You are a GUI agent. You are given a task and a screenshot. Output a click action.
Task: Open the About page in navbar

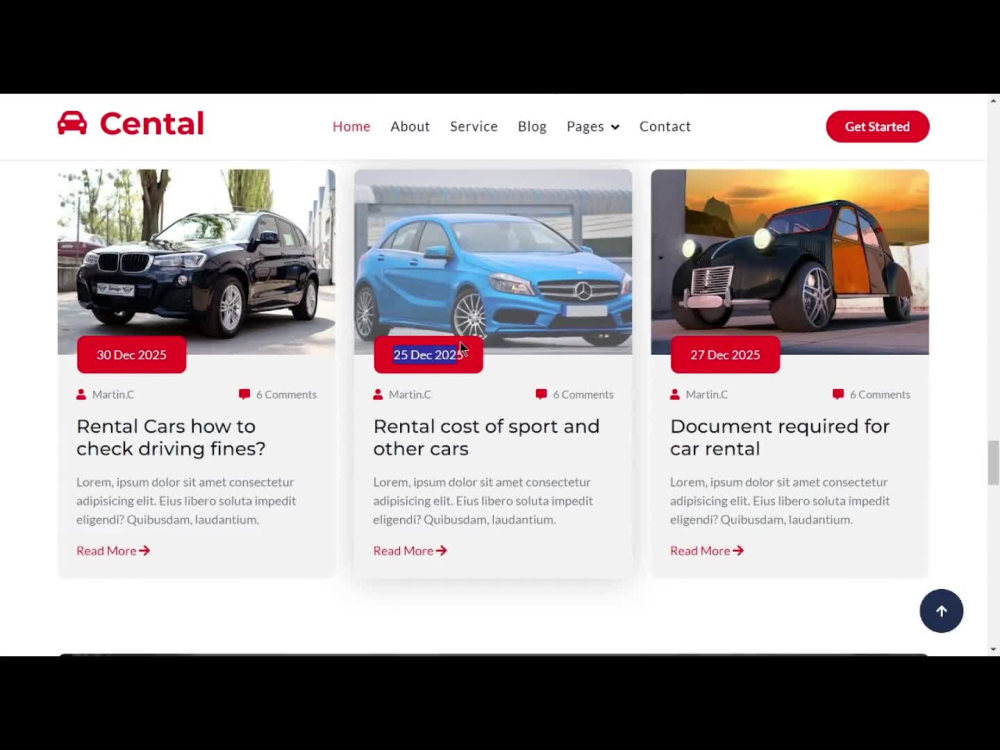410,126
